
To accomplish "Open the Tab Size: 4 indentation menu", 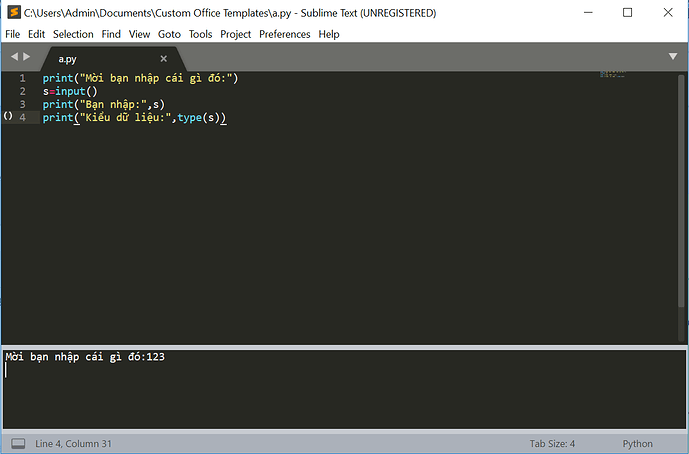I will click(552, 443).
